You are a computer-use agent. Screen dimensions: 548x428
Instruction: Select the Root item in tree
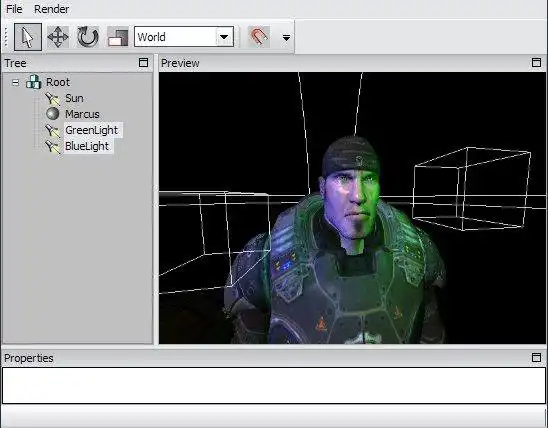tap(58, 82)
